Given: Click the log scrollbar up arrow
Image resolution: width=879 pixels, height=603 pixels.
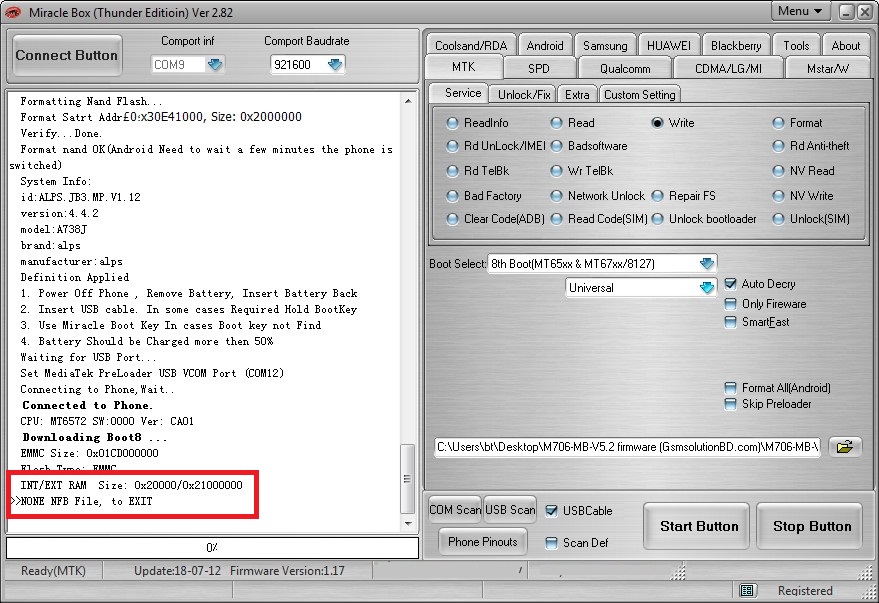Looking at the screenshot, I should 408,101.
